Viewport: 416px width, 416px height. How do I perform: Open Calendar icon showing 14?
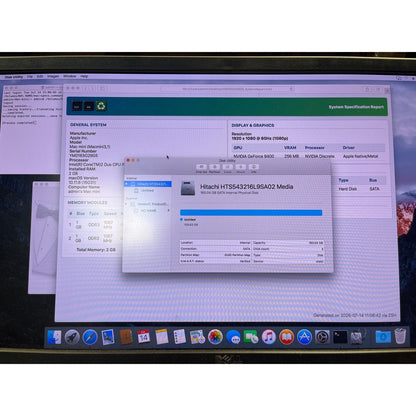click(x=144, y=337)
